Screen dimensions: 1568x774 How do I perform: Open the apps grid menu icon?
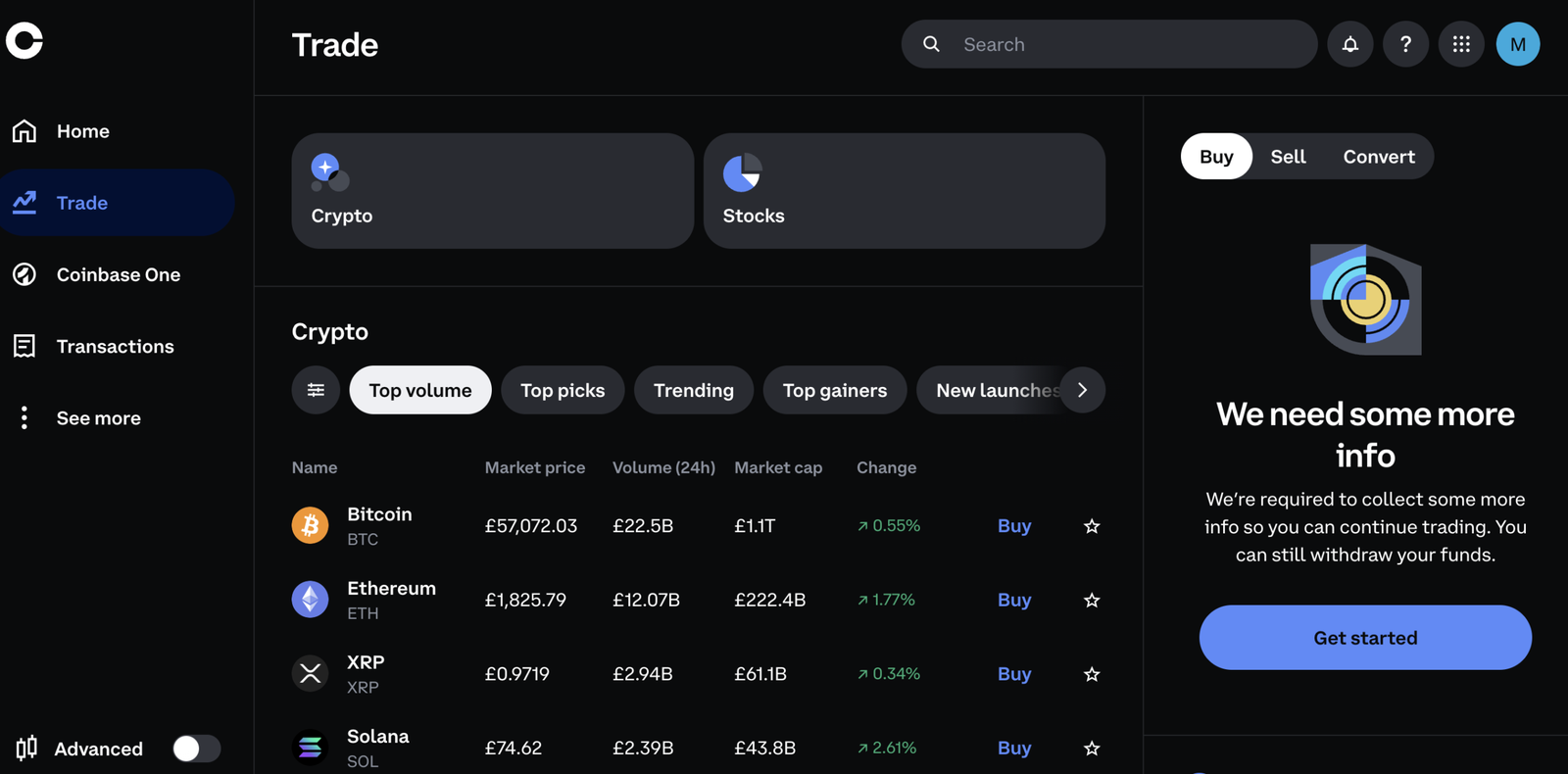tap(1461, 44)
